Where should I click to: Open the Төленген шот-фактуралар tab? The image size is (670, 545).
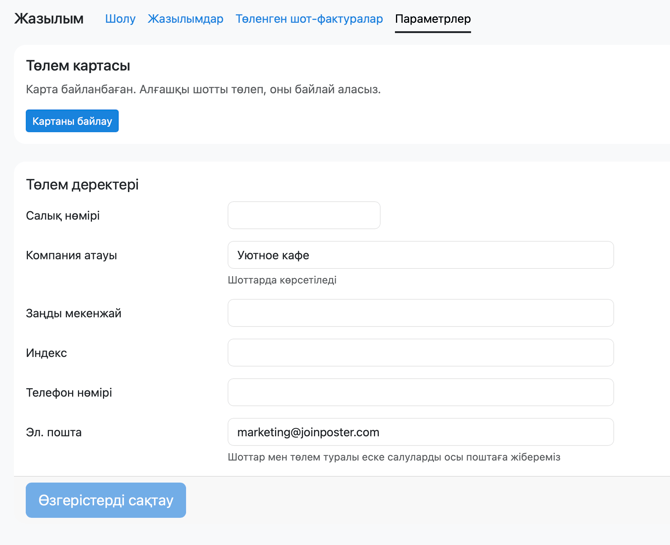(x=309, y=19)
